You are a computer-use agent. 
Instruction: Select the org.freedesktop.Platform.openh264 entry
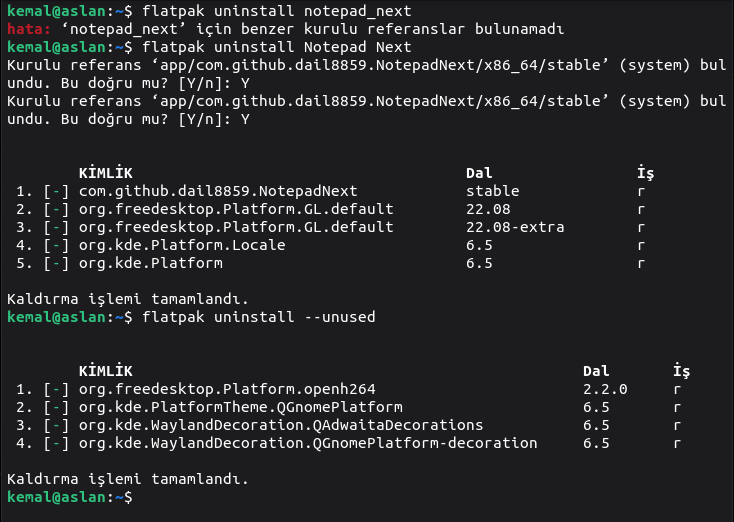click(x=227, y=389)
